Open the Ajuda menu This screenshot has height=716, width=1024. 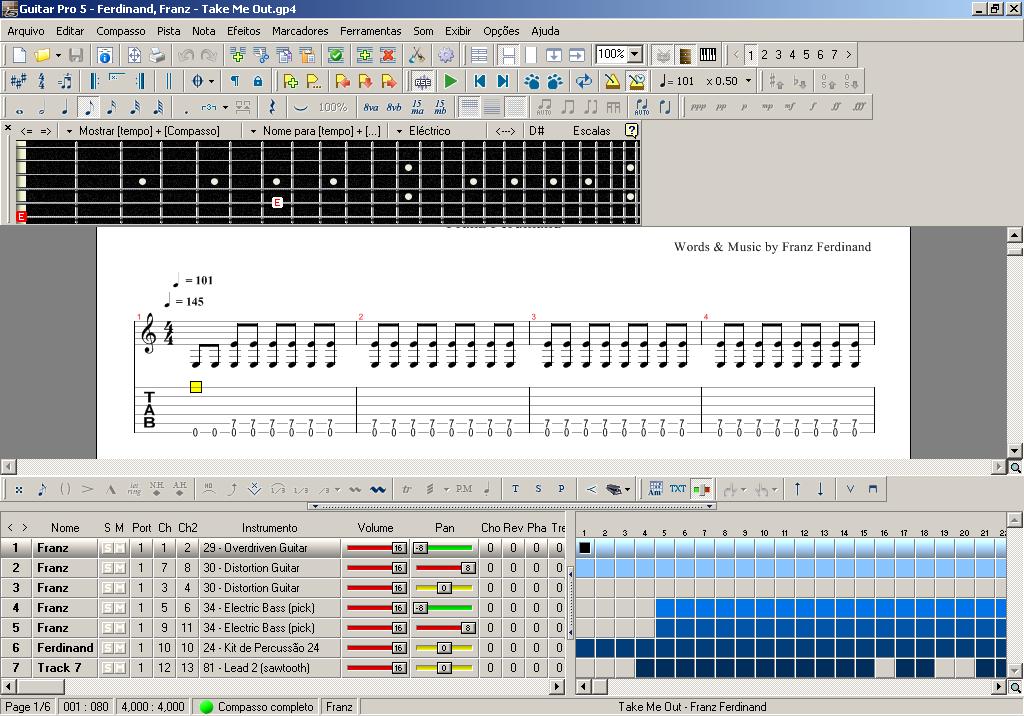pyautogui.click(x=545, y=31)
